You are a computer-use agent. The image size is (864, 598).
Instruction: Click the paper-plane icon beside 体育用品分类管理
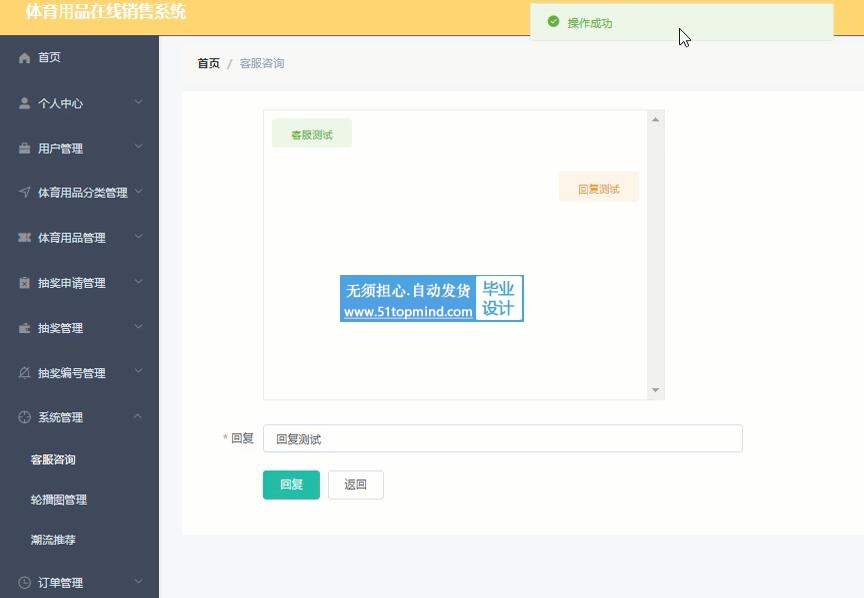point(24,192)
